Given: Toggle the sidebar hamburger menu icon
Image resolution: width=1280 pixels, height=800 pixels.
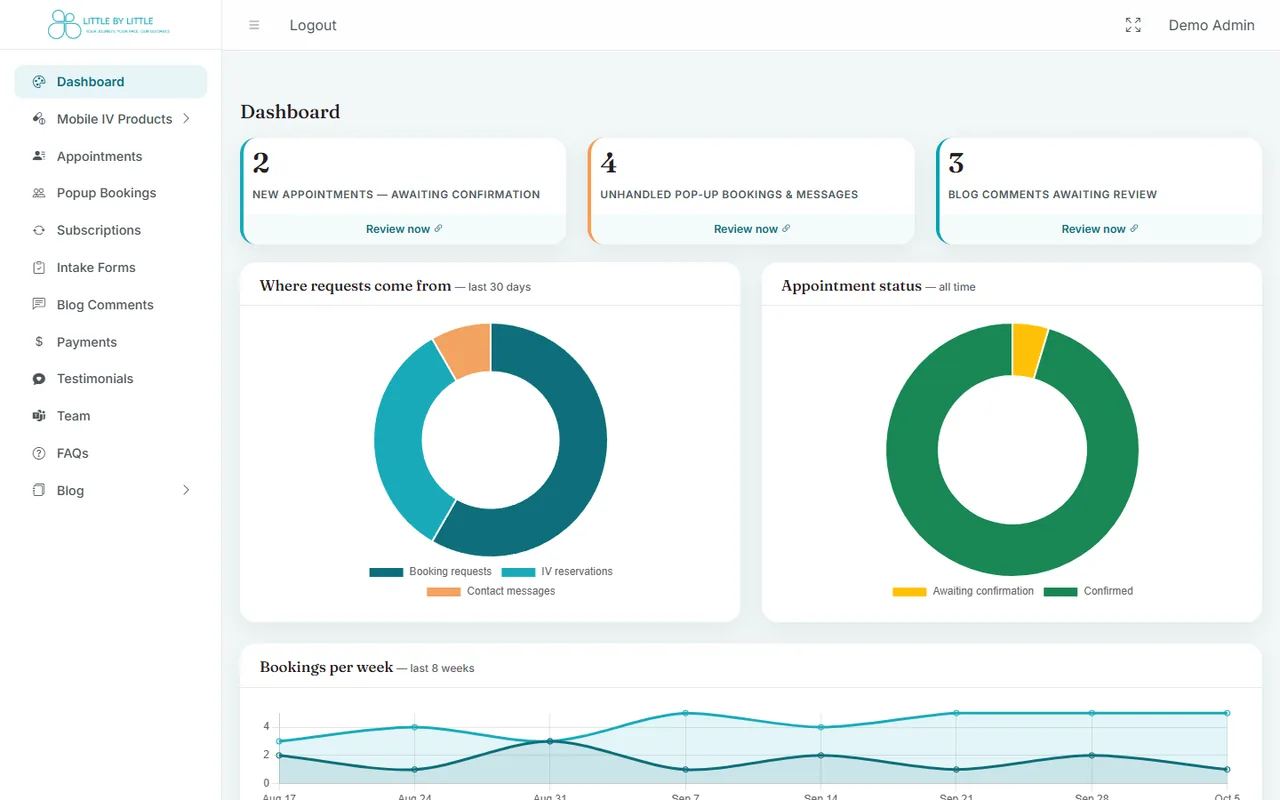Looking at the screenshot, I should [254, 25].
